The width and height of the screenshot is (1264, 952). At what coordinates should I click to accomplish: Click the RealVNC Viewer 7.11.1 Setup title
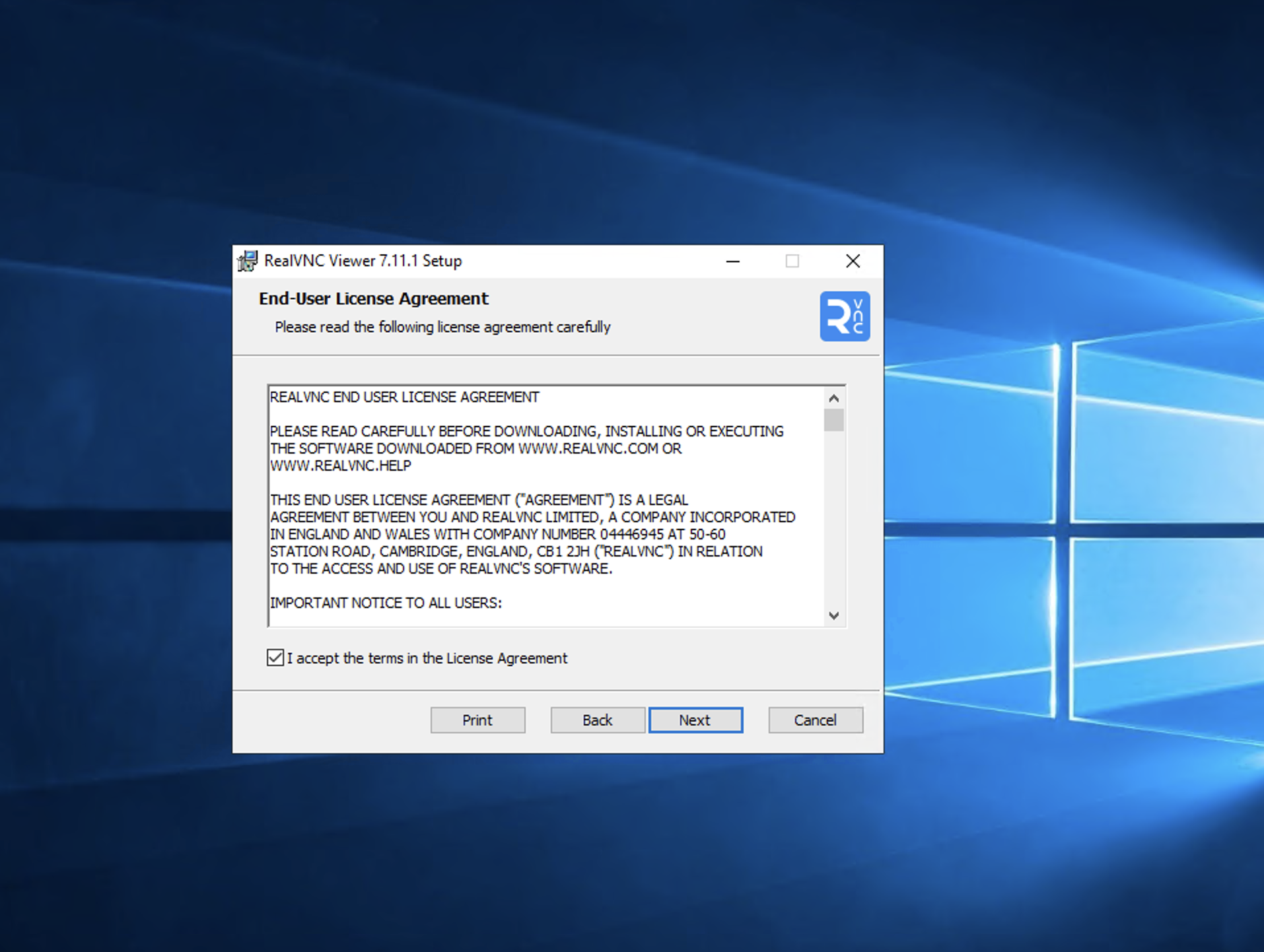(363, 261)
